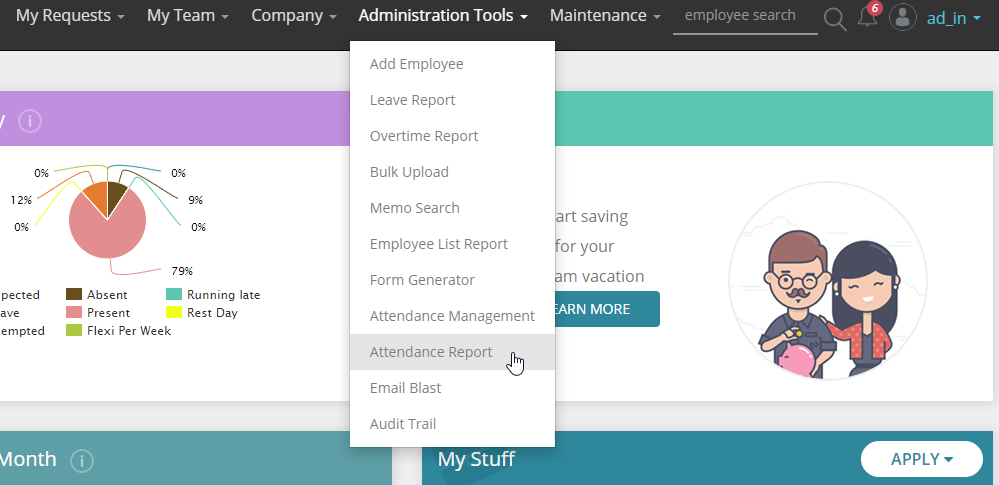Click the APPLY button in My Stuff
Image resolution: width=999 pixels, height=485 pixels.
(x=920, y=459)
